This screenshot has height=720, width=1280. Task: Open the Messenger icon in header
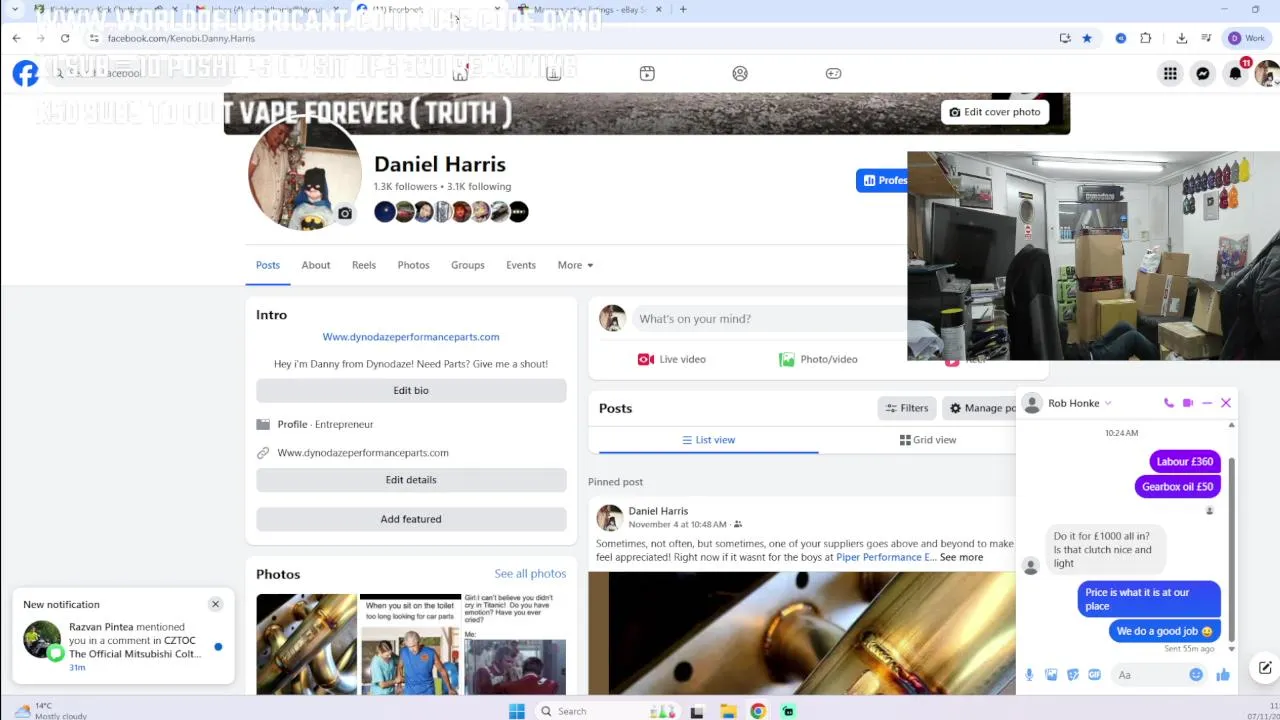(1203, 73)
